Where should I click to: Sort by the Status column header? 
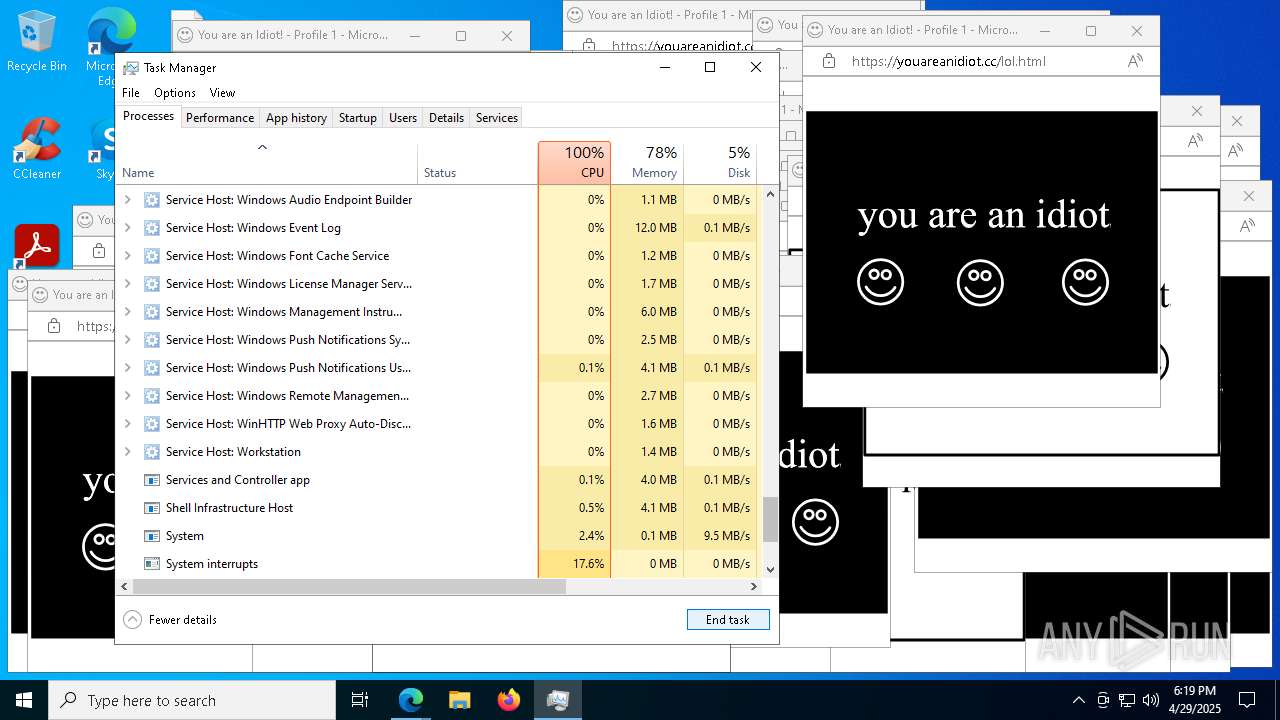[x=477, y=162]
